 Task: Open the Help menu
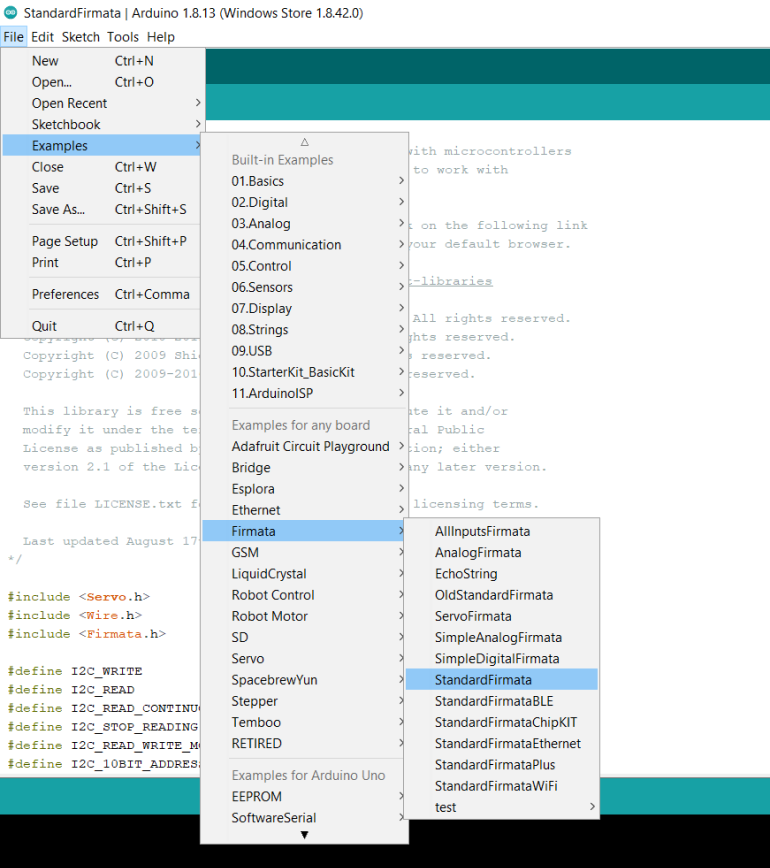click(x=160, y=37)
